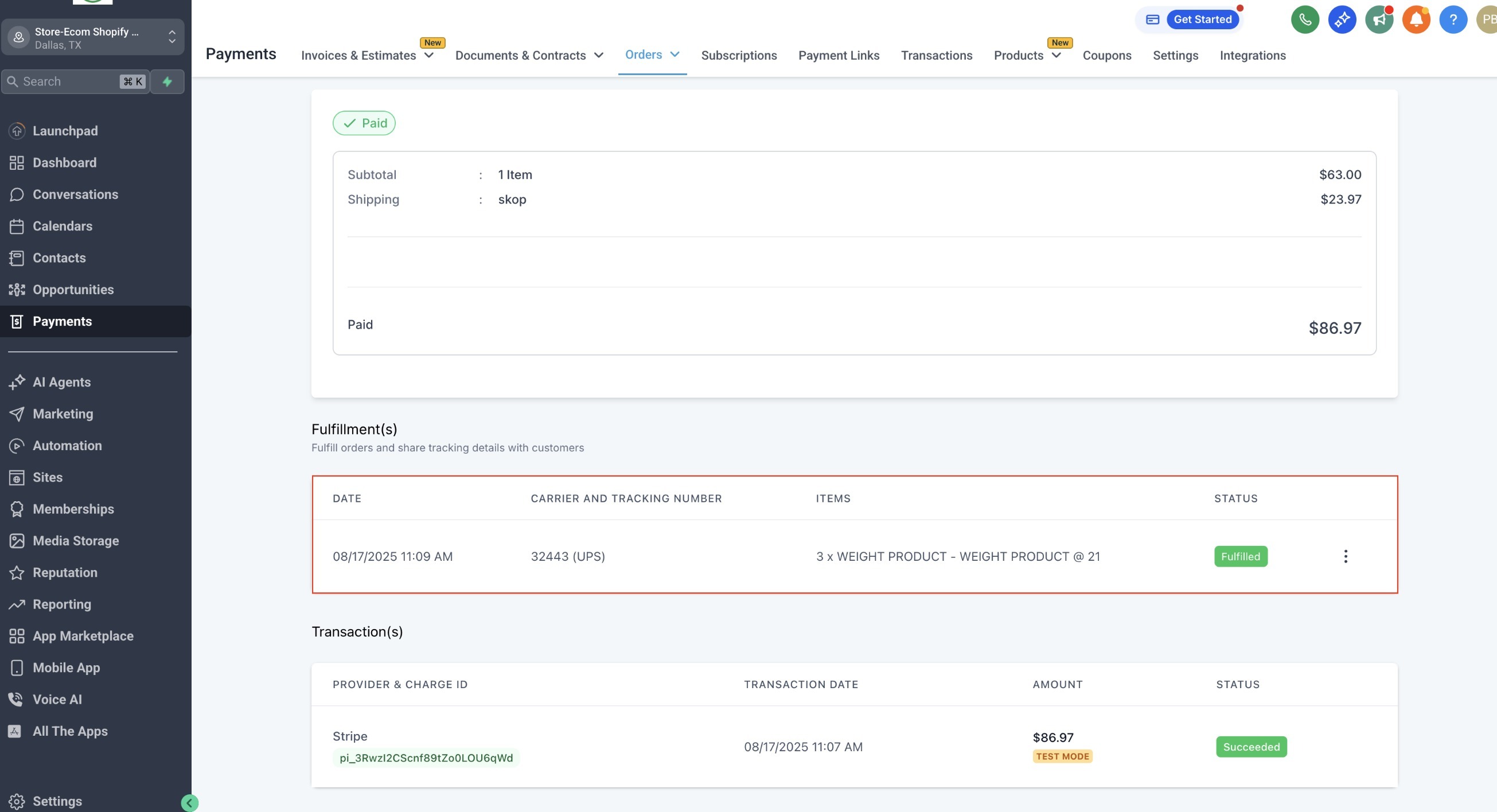Click the lightning bolt quick actions icon

click(167, 81)
